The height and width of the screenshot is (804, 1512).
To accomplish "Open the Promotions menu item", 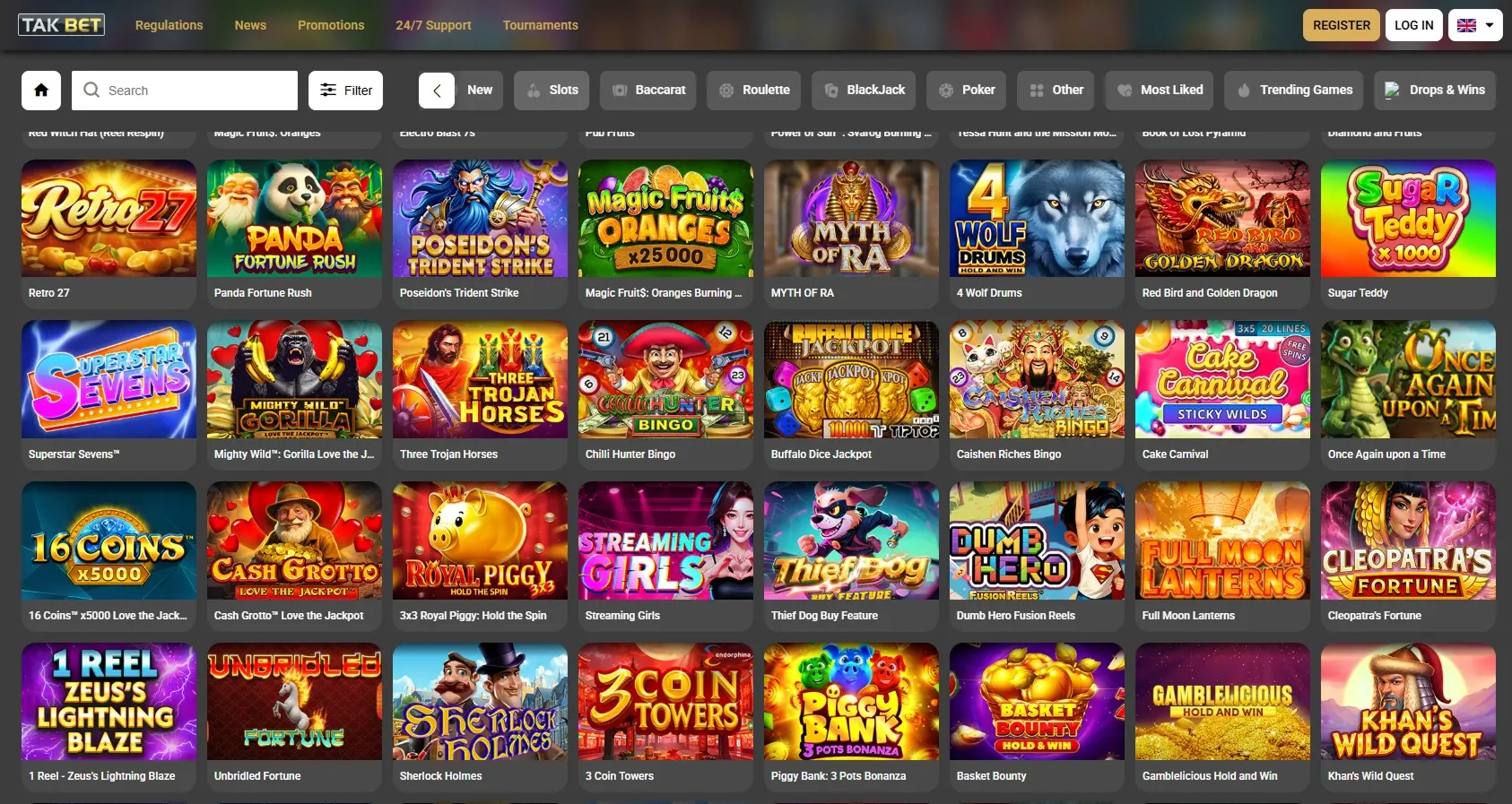I will pos(331,25).
